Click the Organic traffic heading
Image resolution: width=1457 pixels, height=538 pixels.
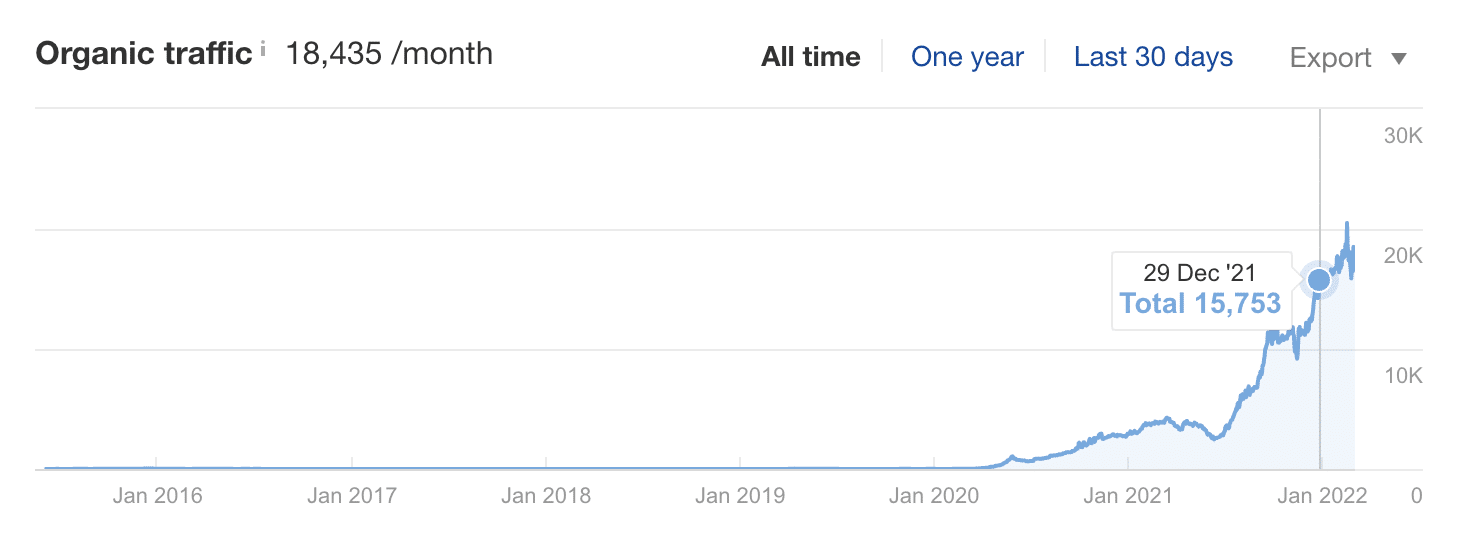tap(144, 53)
